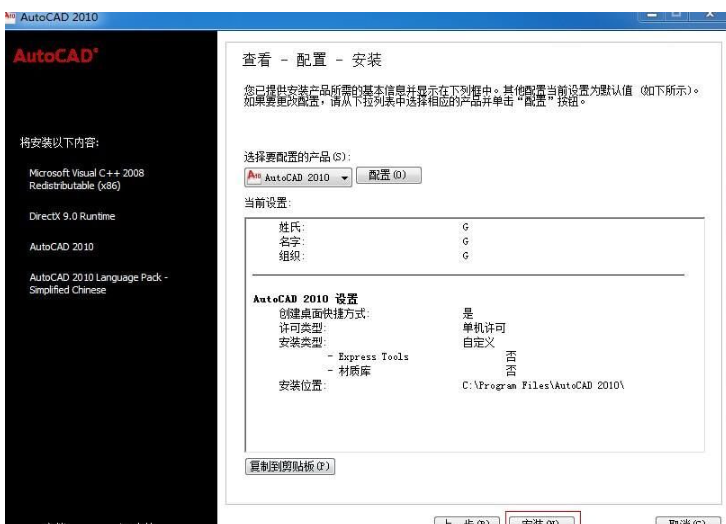This screenshot has width=726, height=524.
Task: Click the 取消 cancel button
Action: (x=688, y=520)
